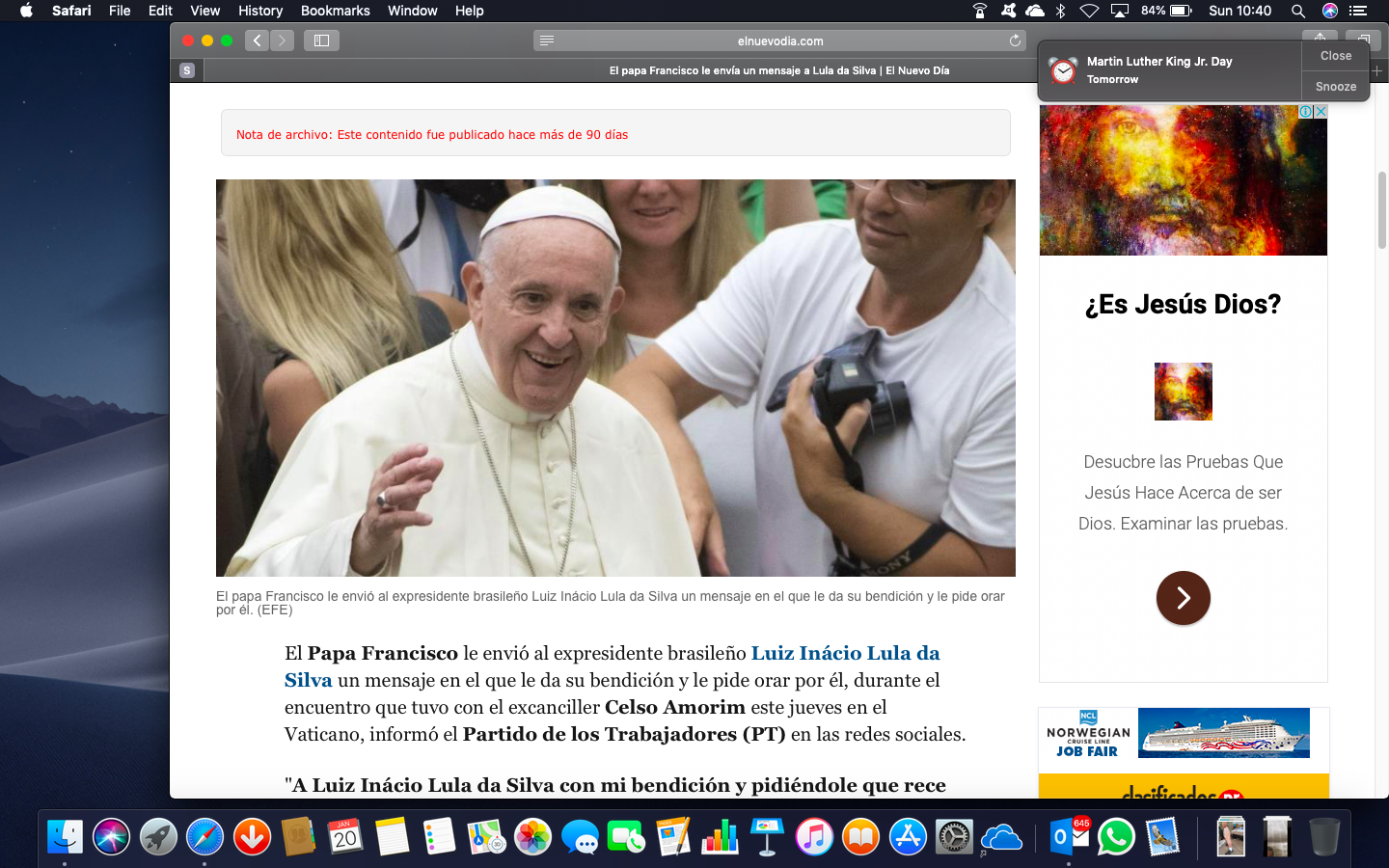1389x868 pixels.
Task: Open the Bookmarks menu
Action: click(335, 11)
